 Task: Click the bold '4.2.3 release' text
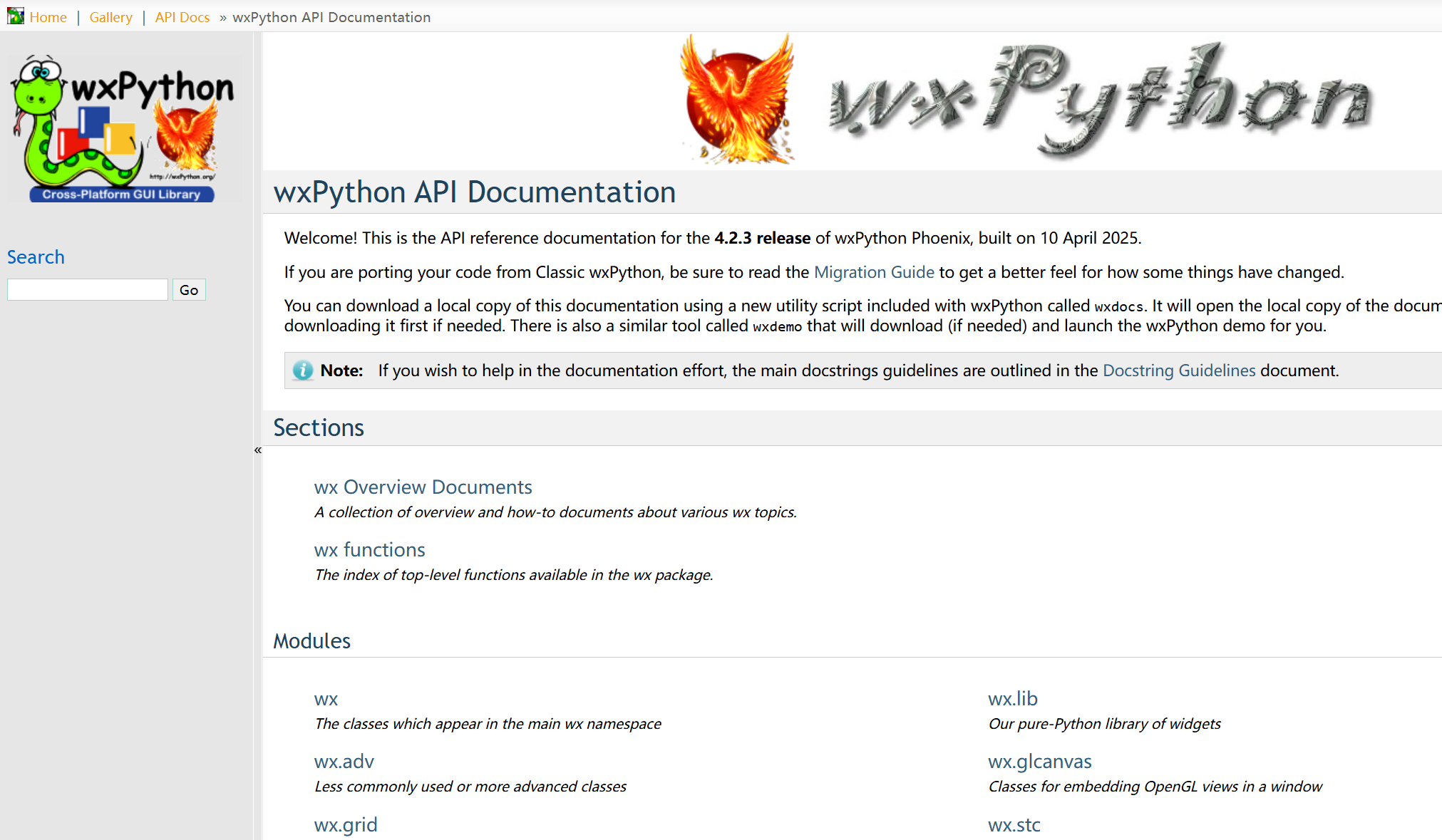click(762, 238)
